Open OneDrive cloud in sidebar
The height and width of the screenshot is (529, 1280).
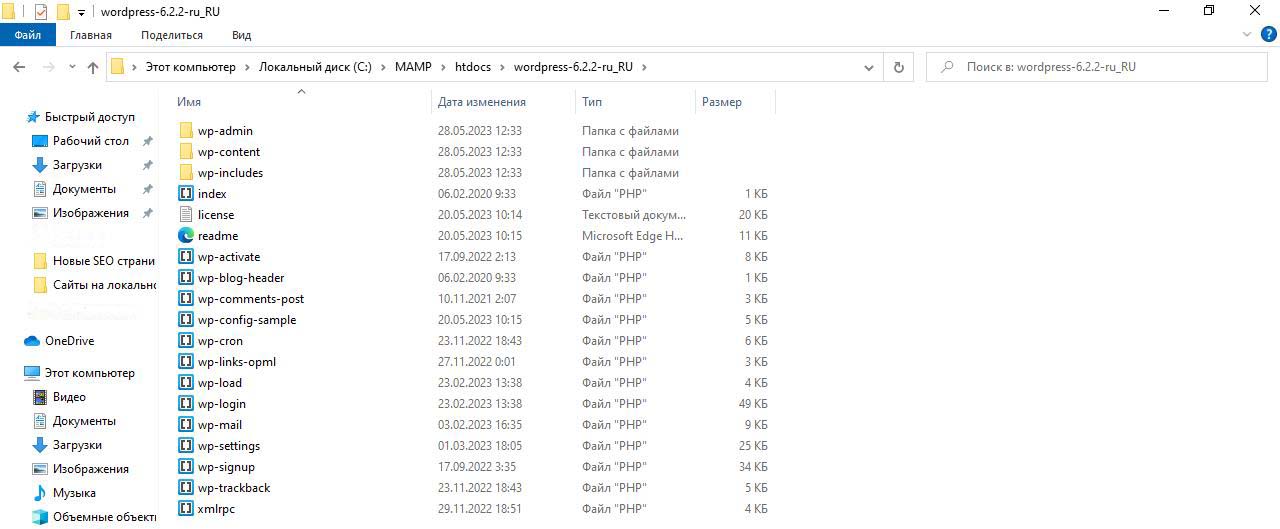[x=68, y=341]
